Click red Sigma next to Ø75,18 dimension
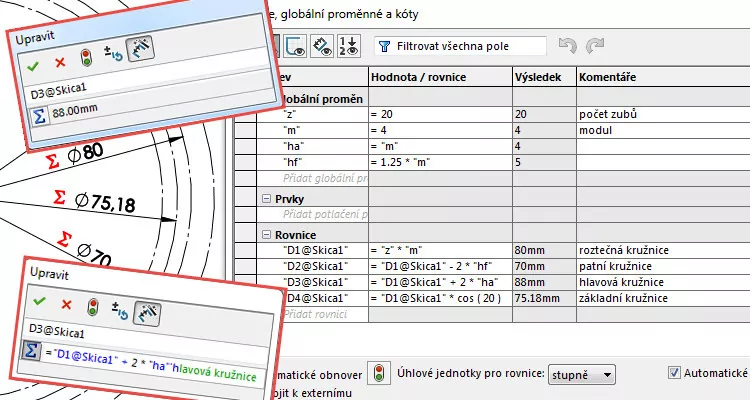Image resolution: width=750 pixels, height=400 pixels. (x=59, y=196)
